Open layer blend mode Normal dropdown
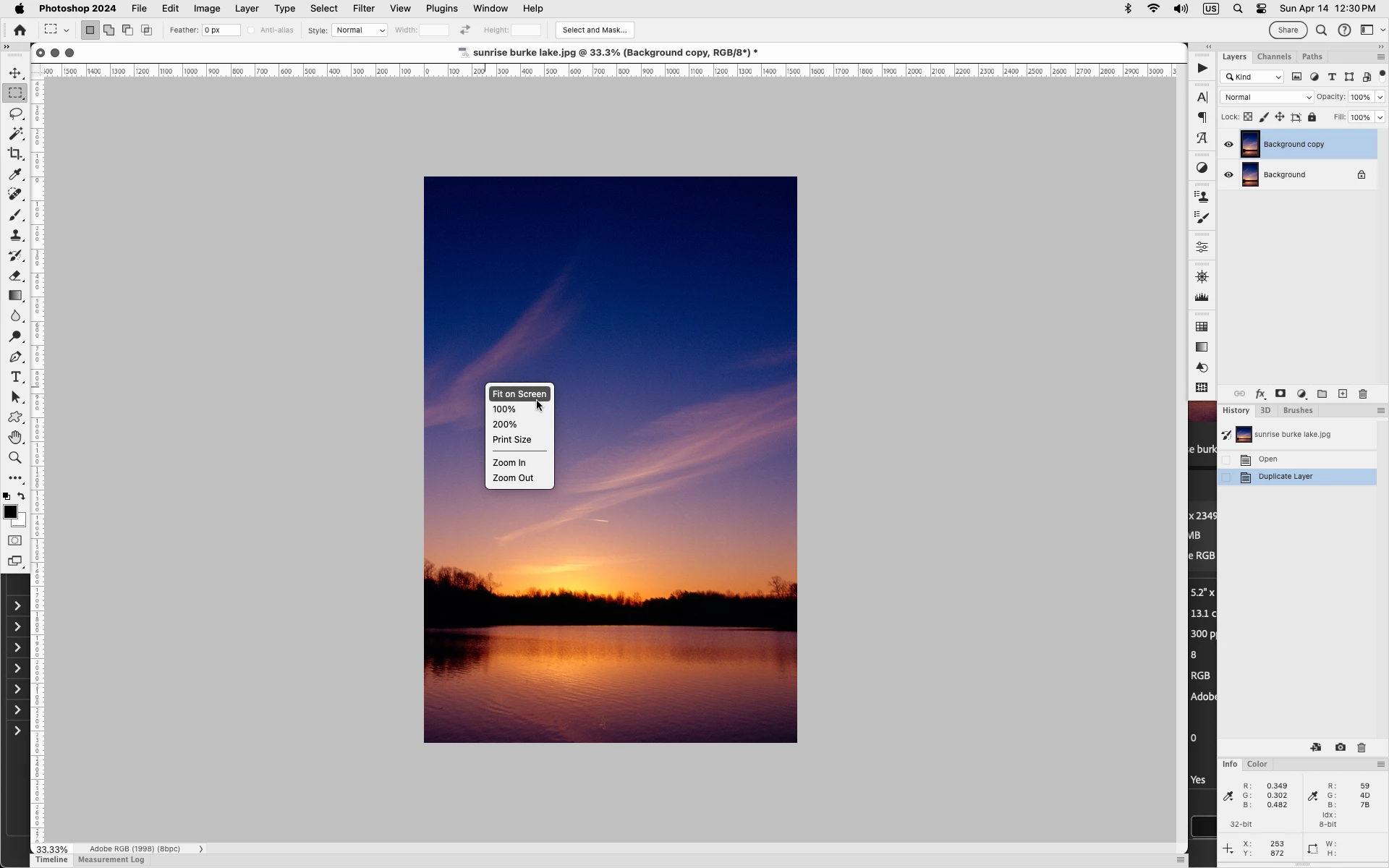Screen dimensions: 1389x868 tap(1266, 97)
